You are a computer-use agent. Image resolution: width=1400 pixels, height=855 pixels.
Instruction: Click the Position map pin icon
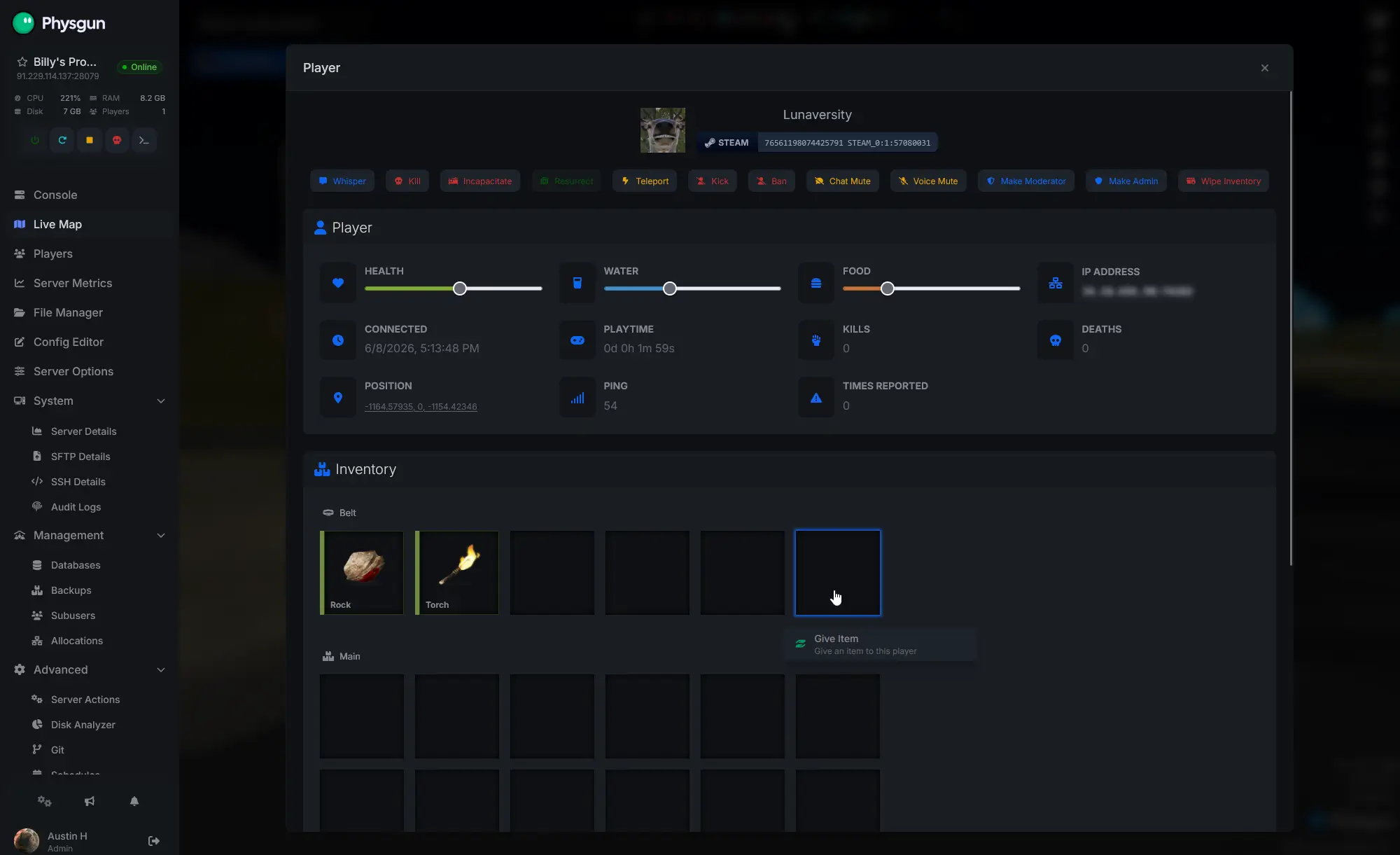338,398
